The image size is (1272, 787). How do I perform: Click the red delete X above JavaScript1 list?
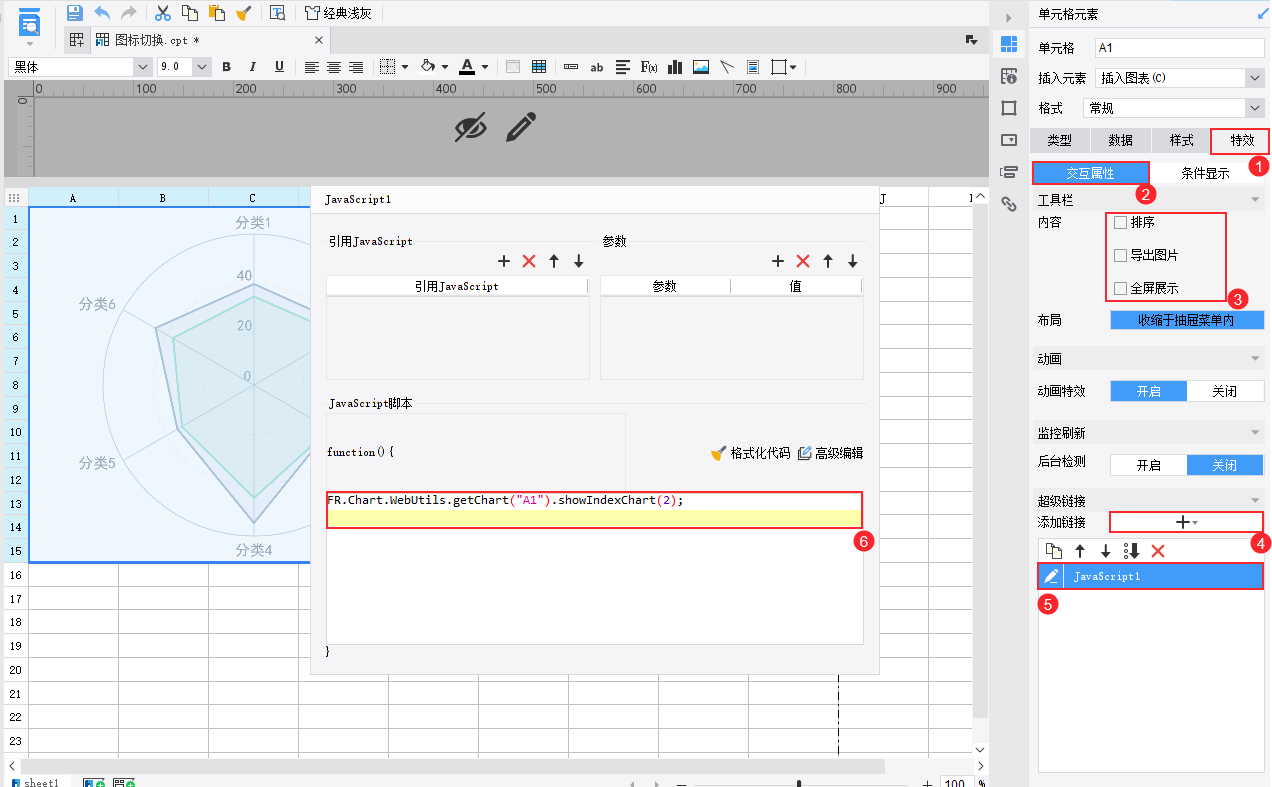pyautogui.click(x=1158, y=551)
